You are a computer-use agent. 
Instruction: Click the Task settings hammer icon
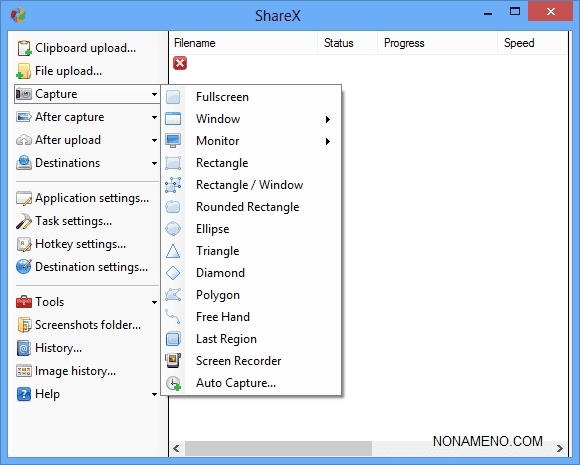tap(24, 221)
